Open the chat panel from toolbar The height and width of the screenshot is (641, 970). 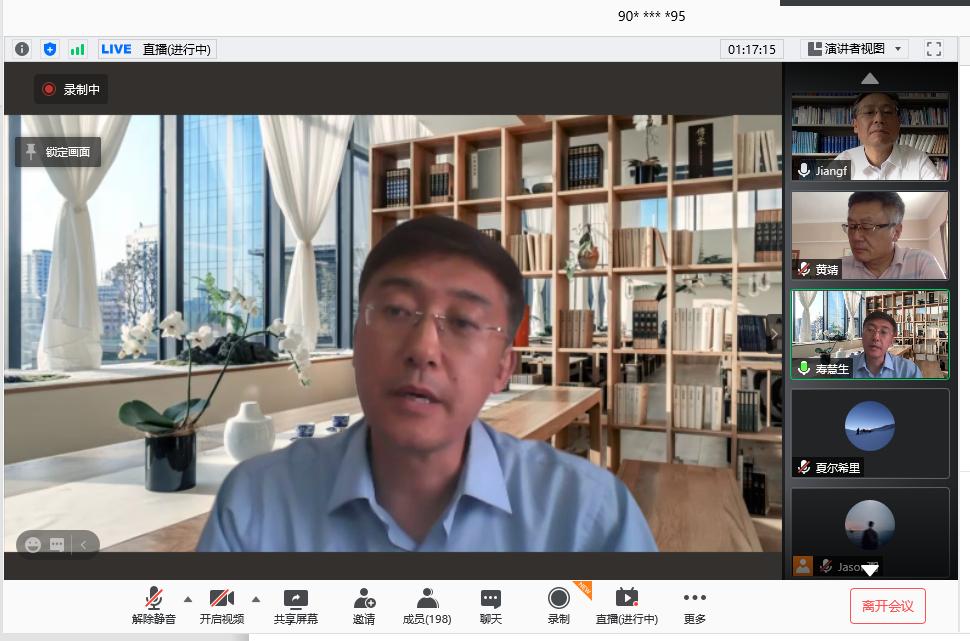coord(490,606)
